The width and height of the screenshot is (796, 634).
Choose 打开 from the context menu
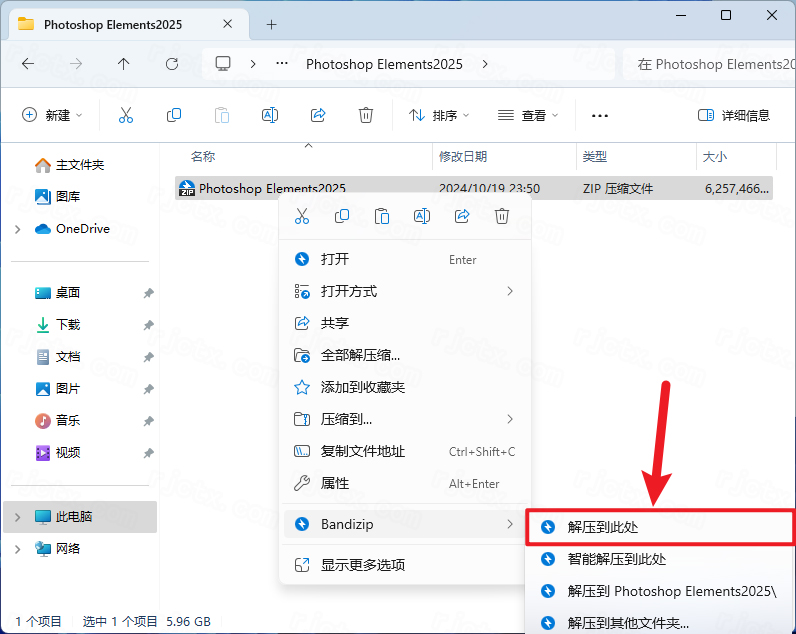click(x=405, y=259)
